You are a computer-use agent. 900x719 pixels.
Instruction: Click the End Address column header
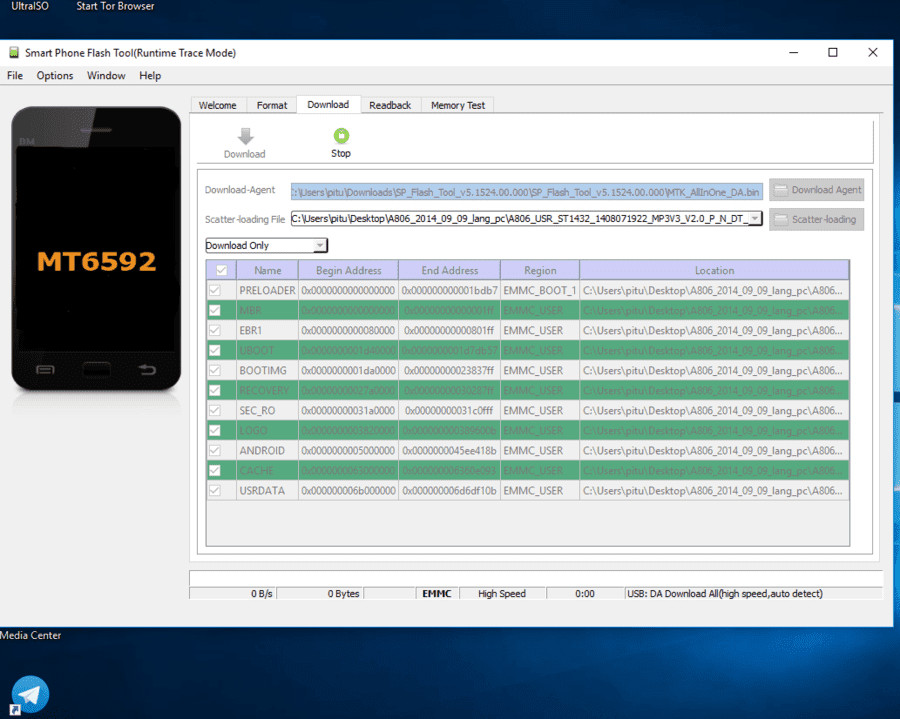click(449, 270)
